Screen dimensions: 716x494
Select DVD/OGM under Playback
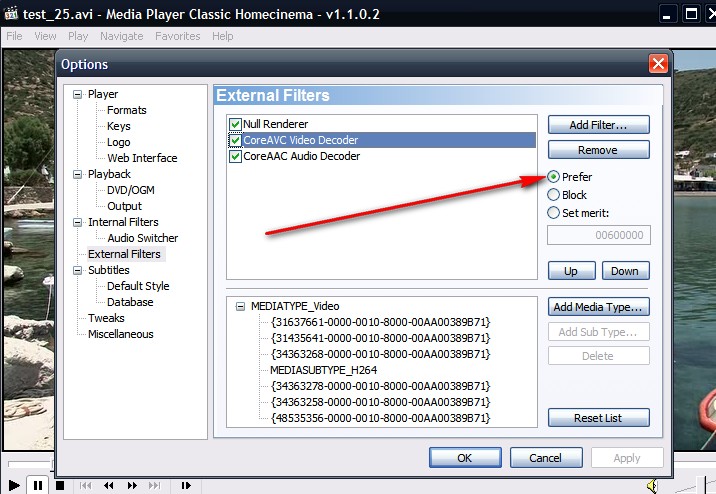coord(131,190)
